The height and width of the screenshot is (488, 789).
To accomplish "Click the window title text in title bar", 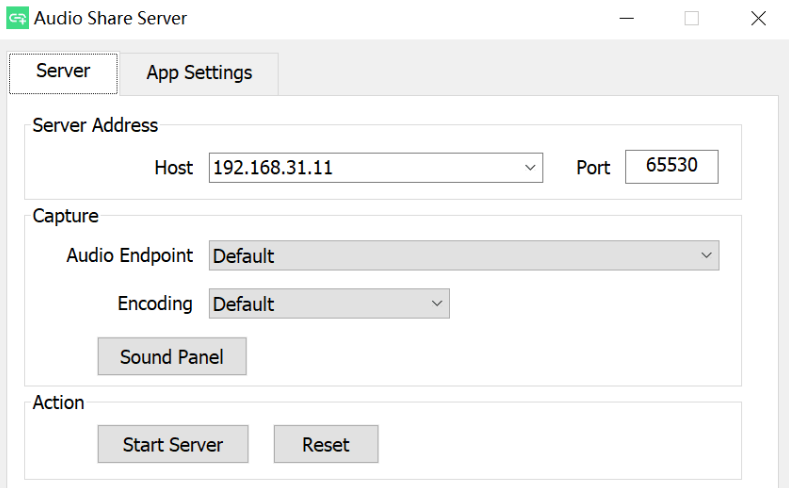I will tap(110, 18).
